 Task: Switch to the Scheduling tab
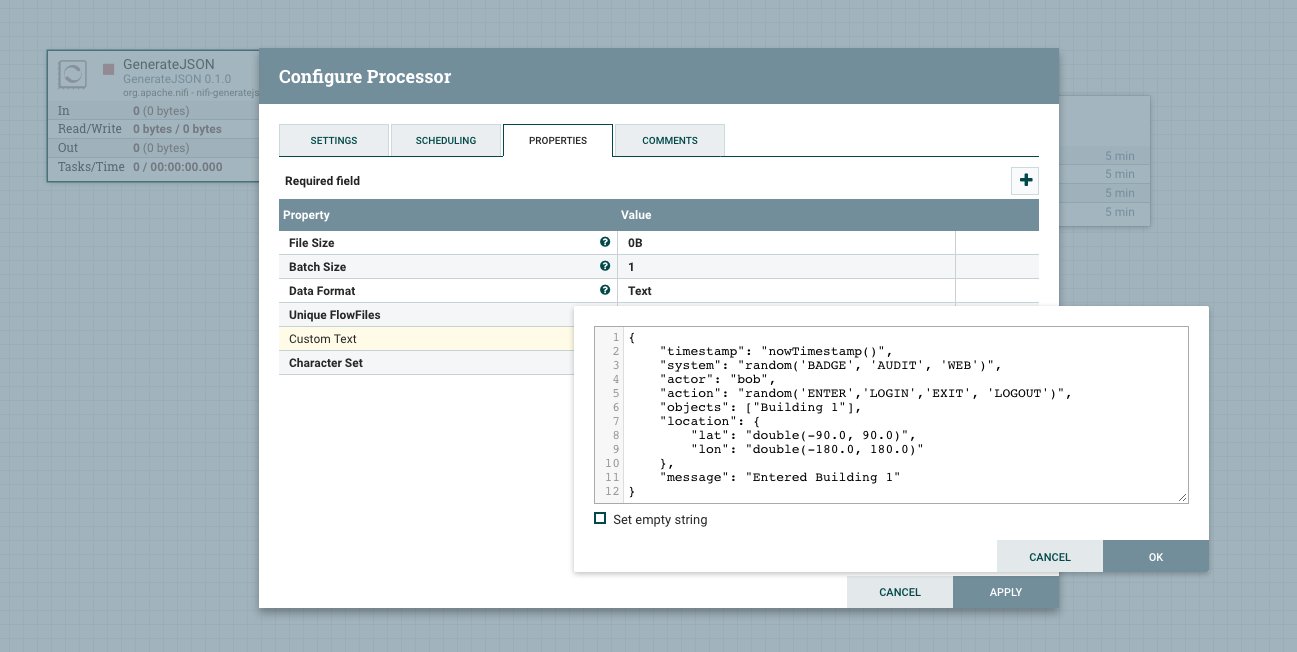tap(446, 140)
